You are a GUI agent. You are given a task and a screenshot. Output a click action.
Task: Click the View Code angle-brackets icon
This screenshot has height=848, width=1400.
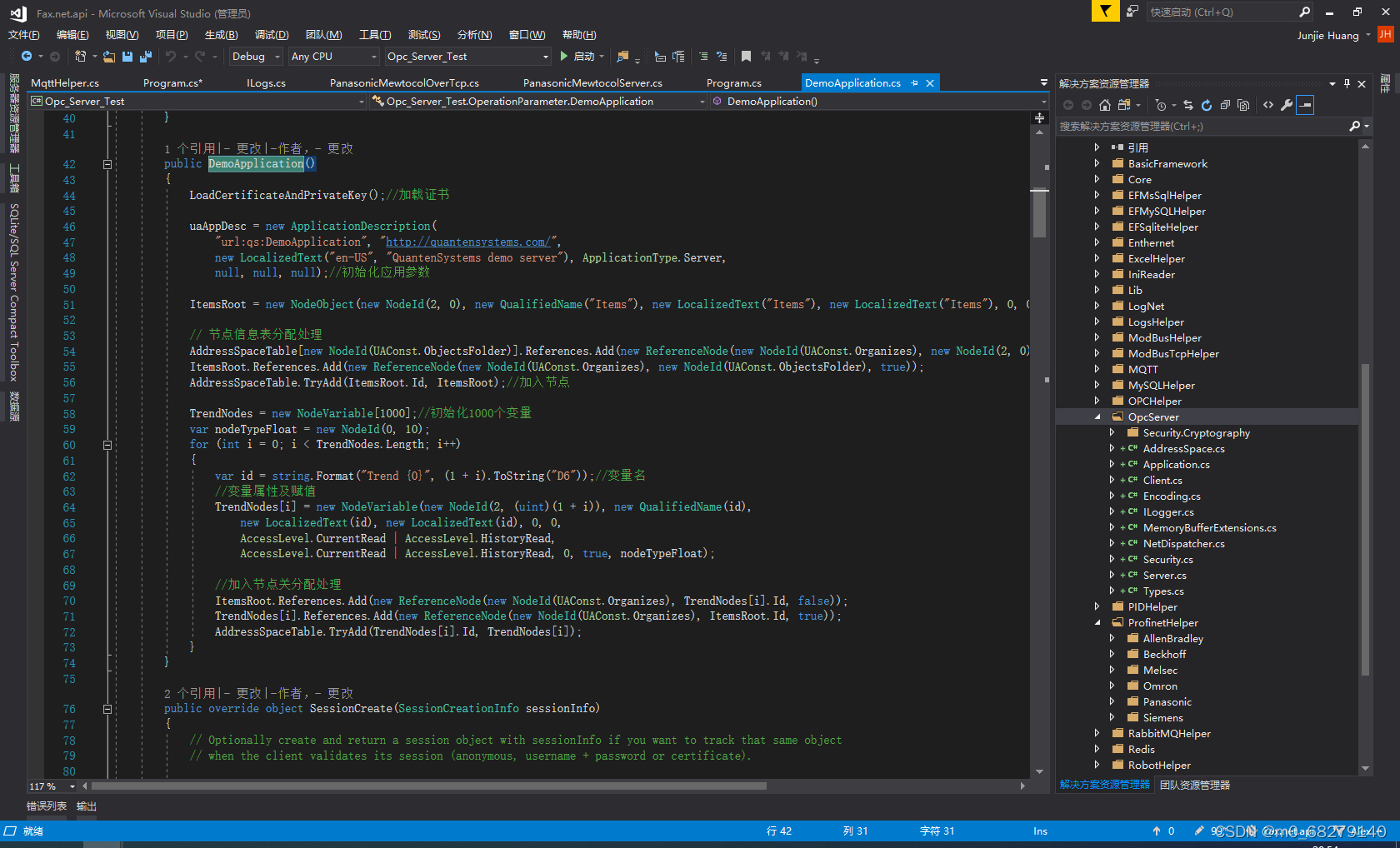1268,105
